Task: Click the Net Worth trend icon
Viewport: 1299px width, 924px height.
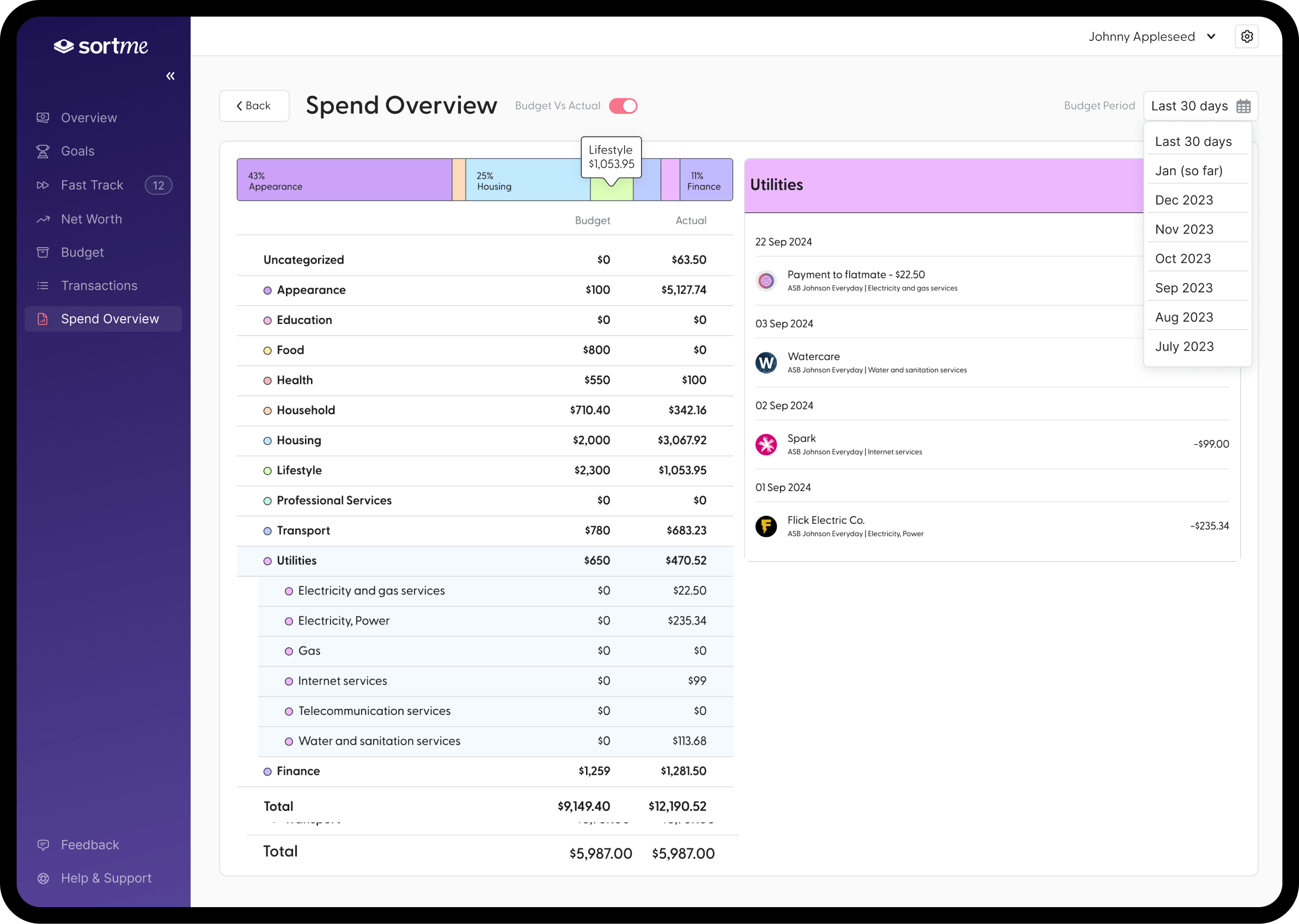Action: [x=43, y=218]
